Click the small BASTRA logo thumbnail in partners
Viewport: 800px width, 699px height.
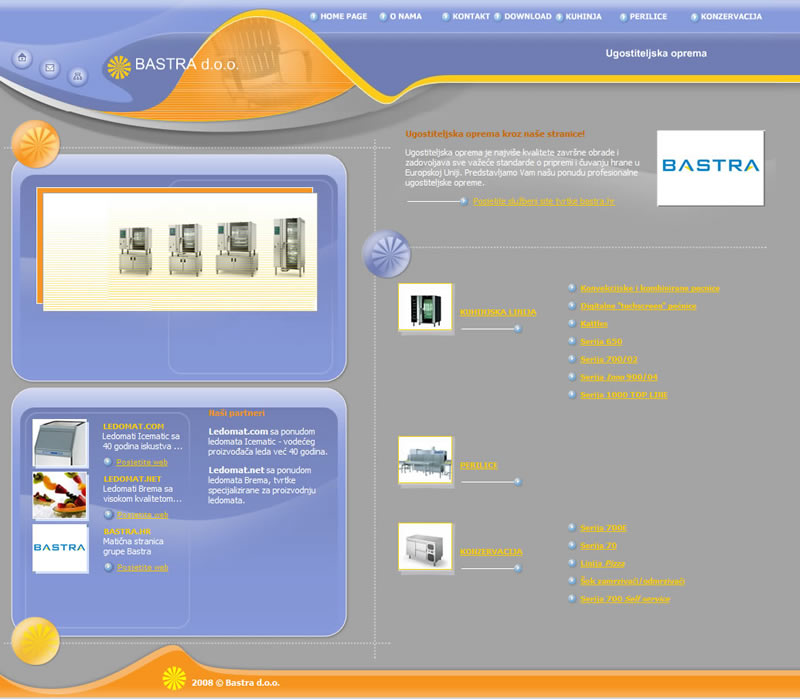[x=60, y=548]
